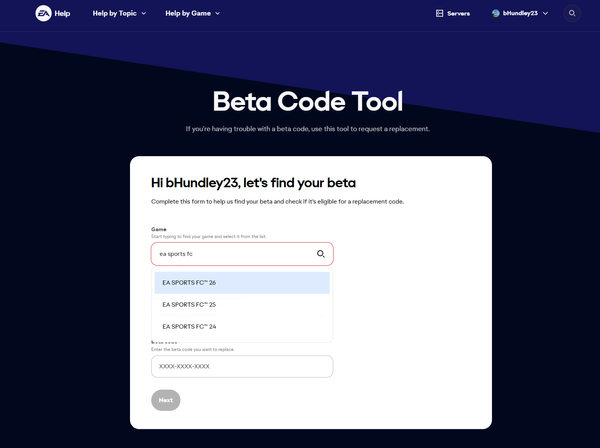
Task: Open the bHundley23 account dropdown arrow
Action: (546, 13)
